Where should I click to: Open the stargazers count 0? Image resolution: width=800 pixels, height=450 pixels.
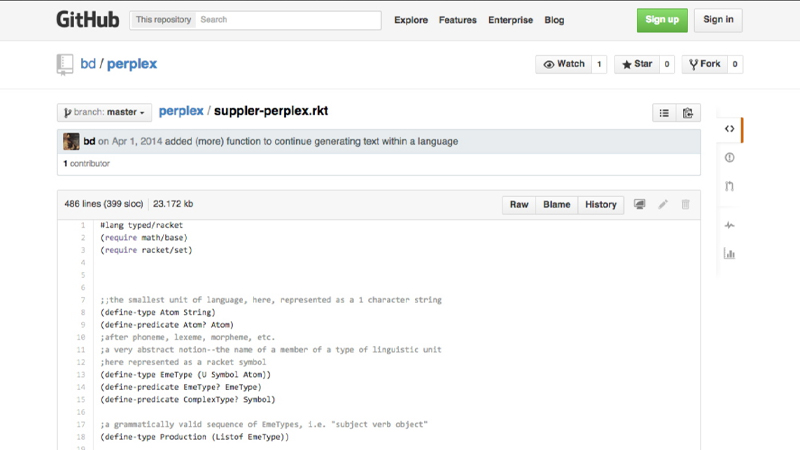667,64
